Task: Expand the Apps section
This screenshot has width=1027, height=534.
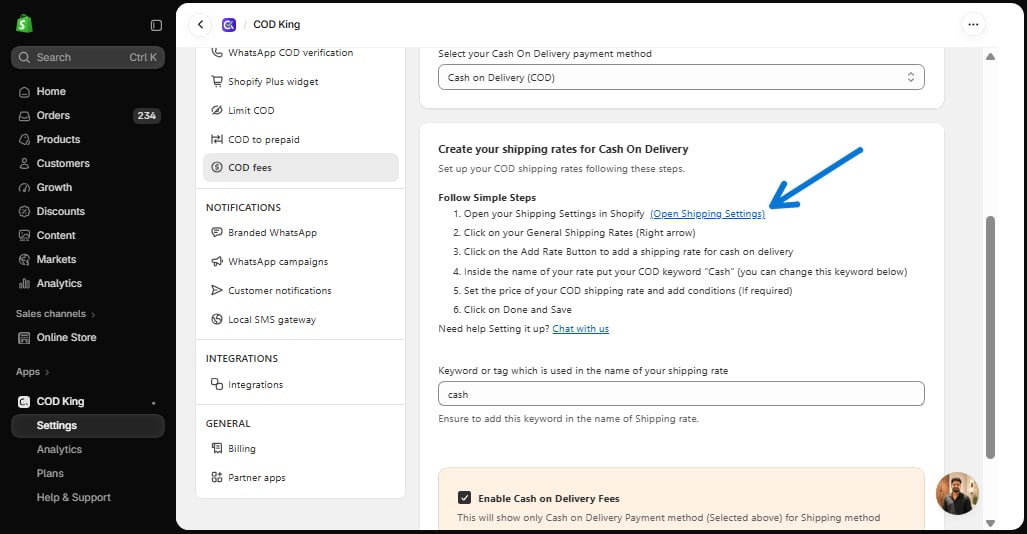Action: coord(32,372)
